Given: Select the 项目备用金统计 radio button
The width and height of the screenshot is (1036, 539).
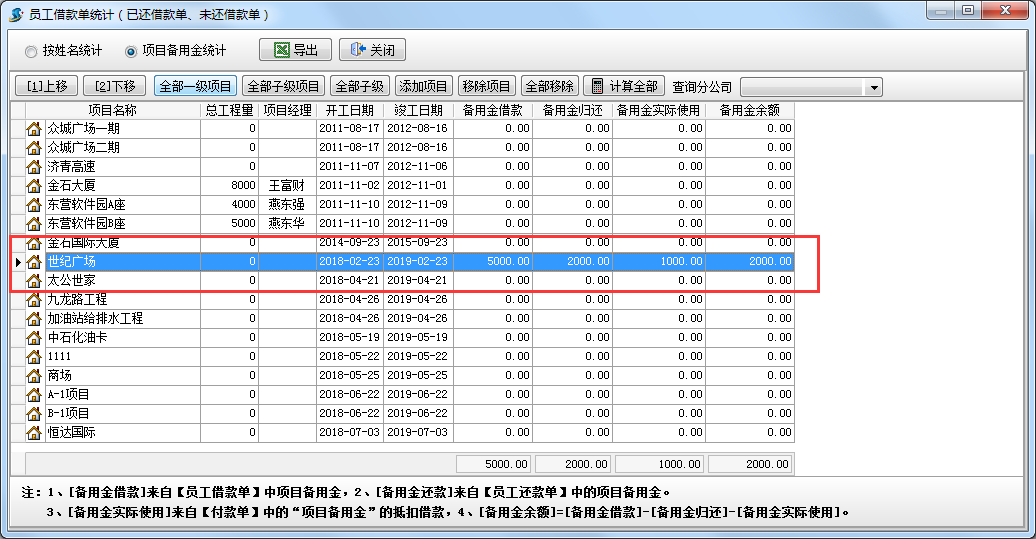Looking at the screenshot, I should tap(130, 51).
